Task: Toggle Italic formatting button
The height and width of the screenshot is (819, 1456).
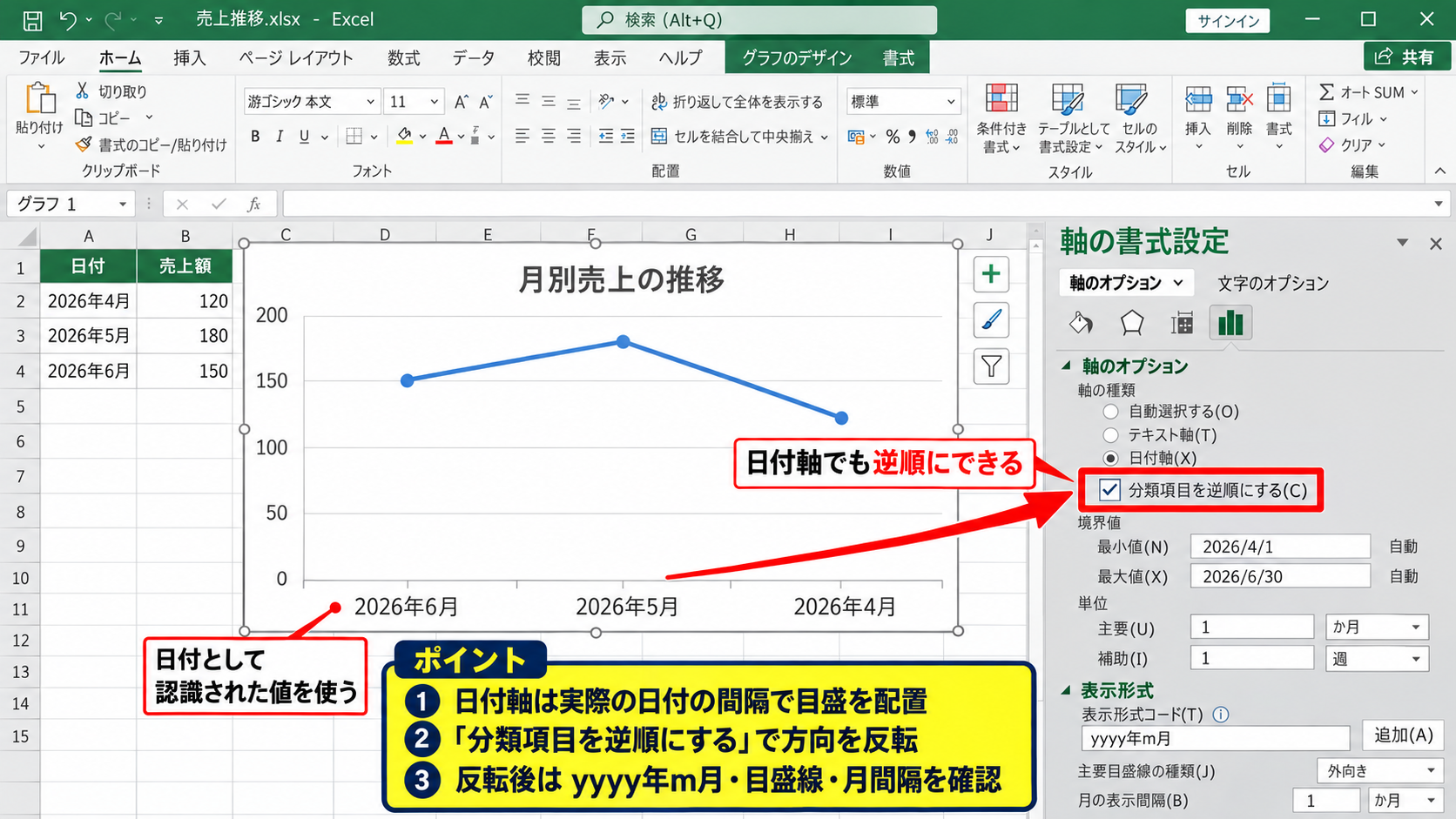Action: click(x=280, y=137)
